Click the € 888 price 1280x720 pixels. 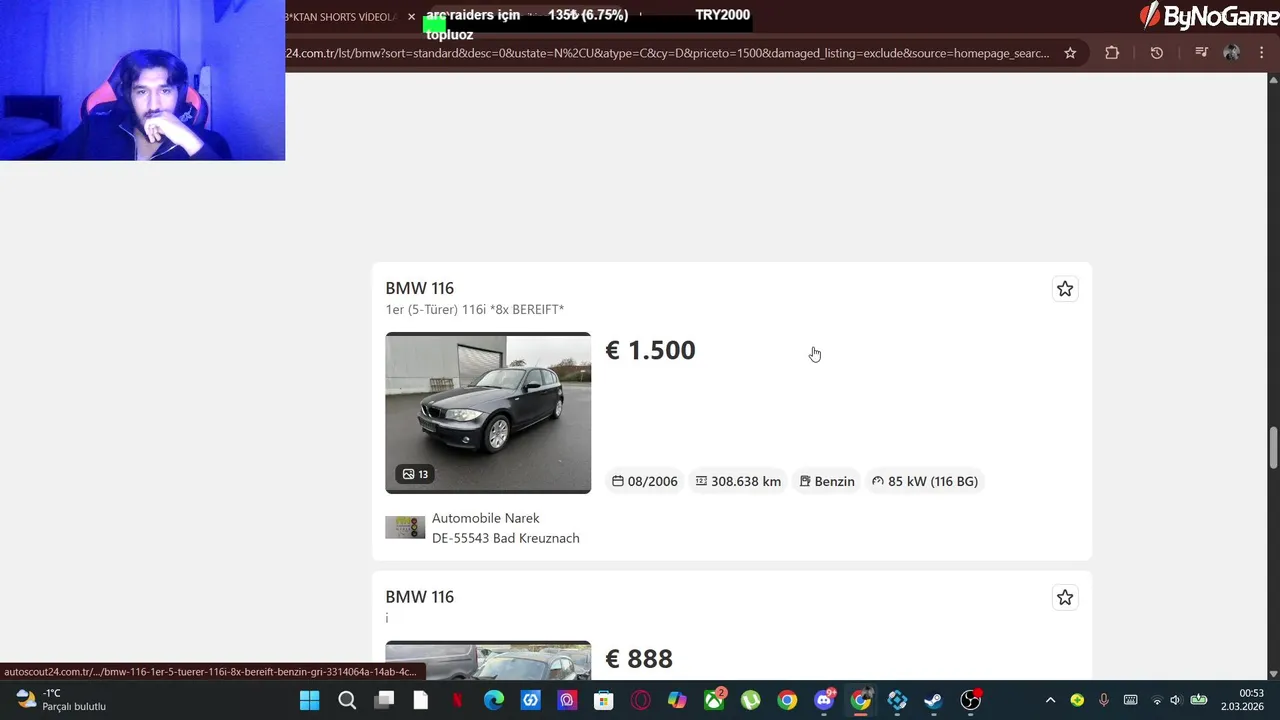coord(639,659)
